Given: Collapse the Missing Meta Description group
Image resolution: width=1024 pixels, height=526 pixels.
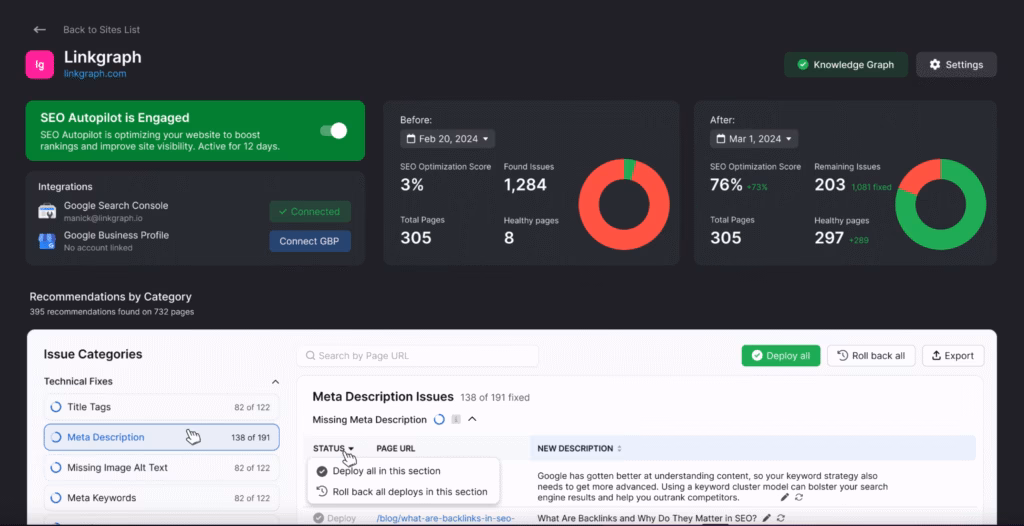Looking at the screenshot, I should [472, 420].
